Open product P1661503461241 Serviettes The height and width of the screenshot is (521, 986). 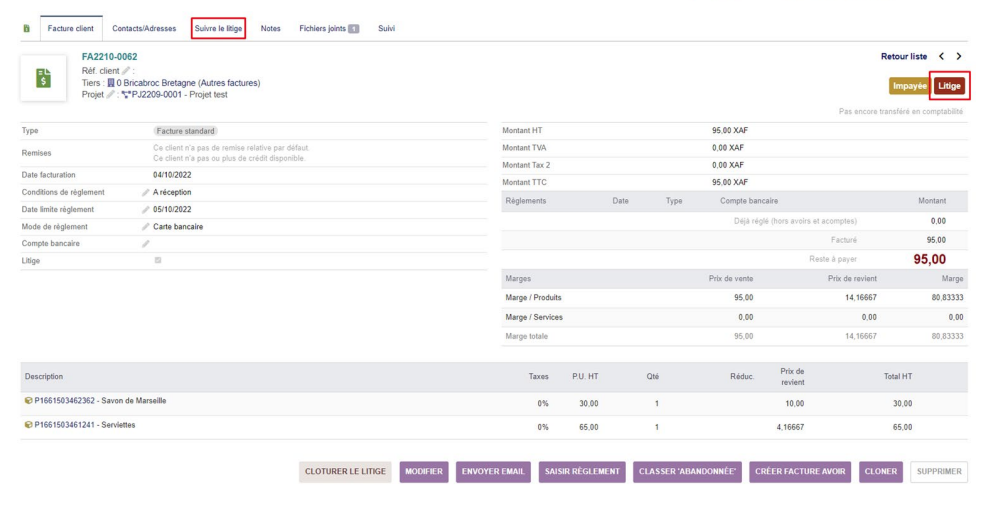pyautogui.click(x=85, y=425)
